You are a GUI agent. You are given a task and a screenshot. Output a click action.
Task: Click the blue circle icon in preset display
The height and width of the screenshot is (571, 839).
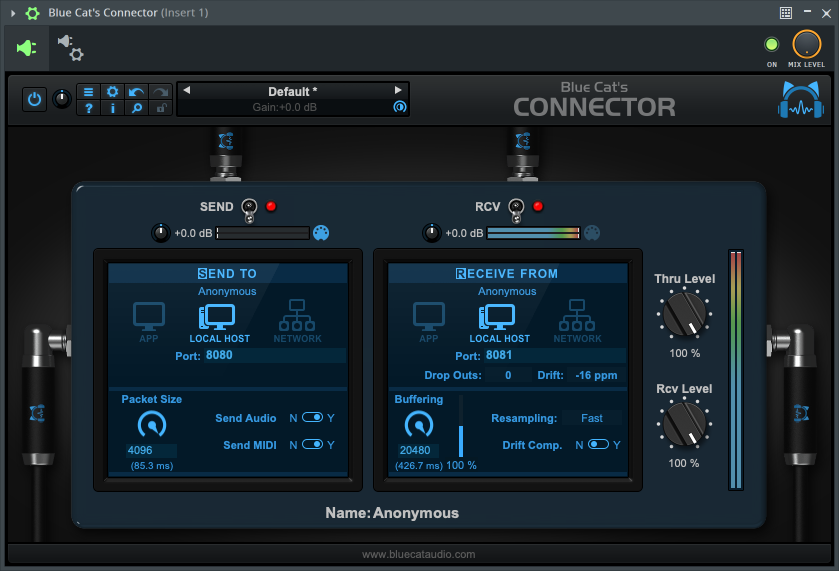pos(400,107)
